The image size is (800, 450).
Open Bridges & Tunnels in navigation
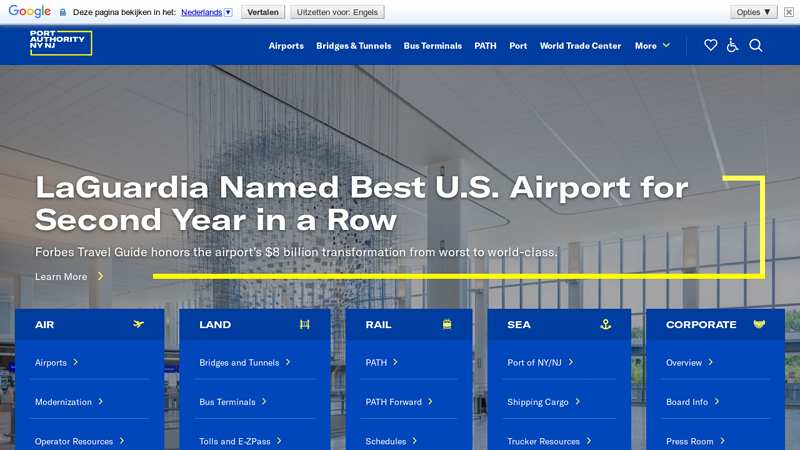[x=354, y=46]
